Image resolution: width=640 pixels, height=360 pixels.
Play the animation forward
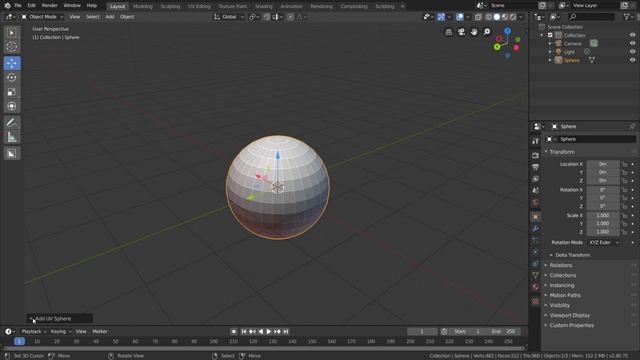click(269, 331)
